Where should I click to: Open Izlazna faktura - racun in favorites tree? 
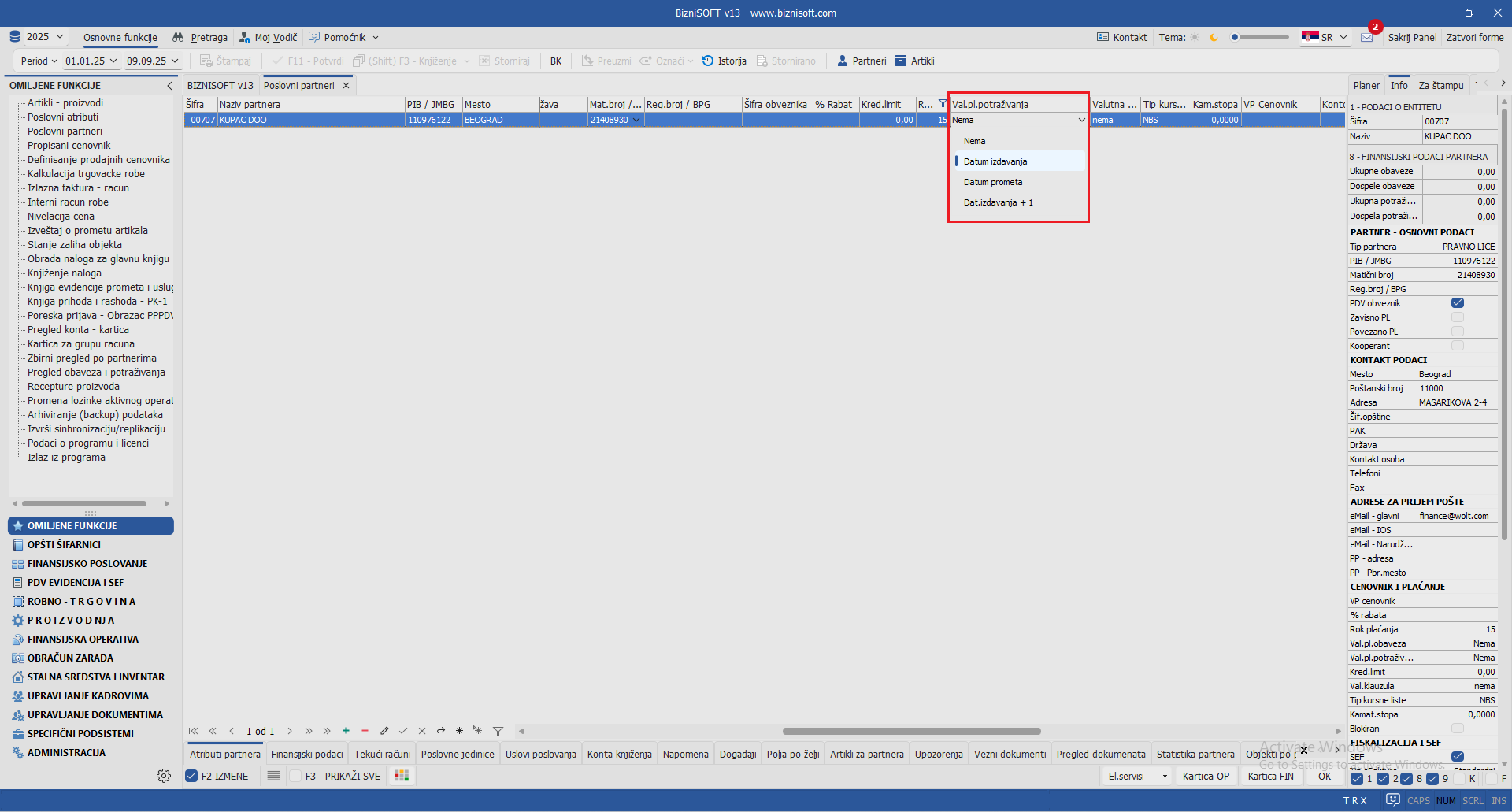click(78, 188)
